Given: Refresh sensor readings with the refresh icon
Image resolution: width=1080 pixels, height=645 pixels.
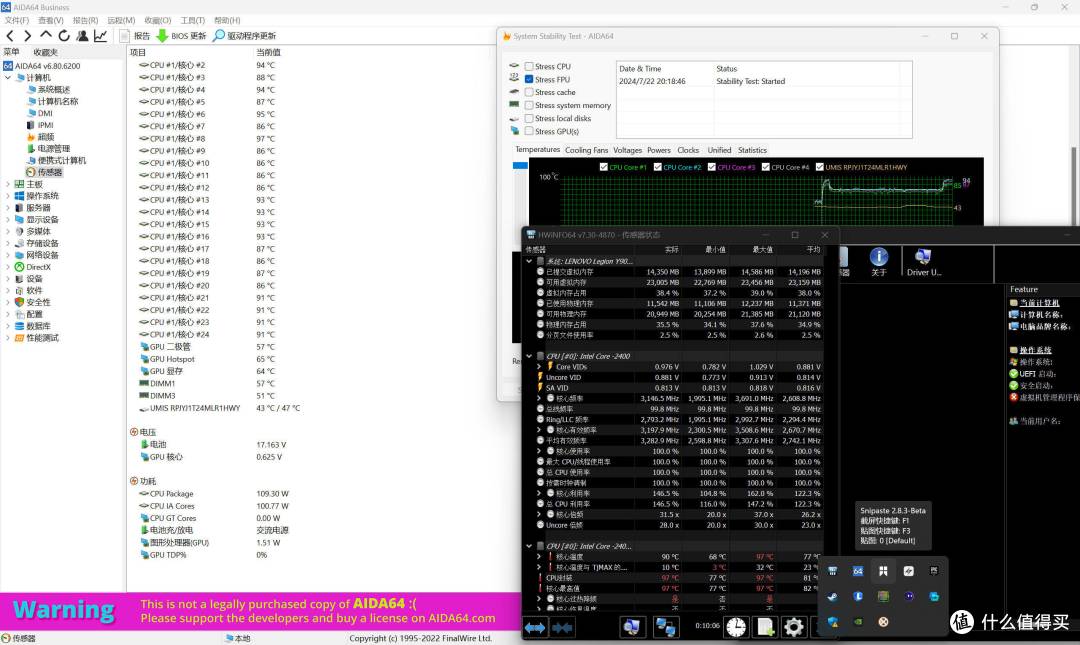Looking at the screenshot, I should [64, 36].
